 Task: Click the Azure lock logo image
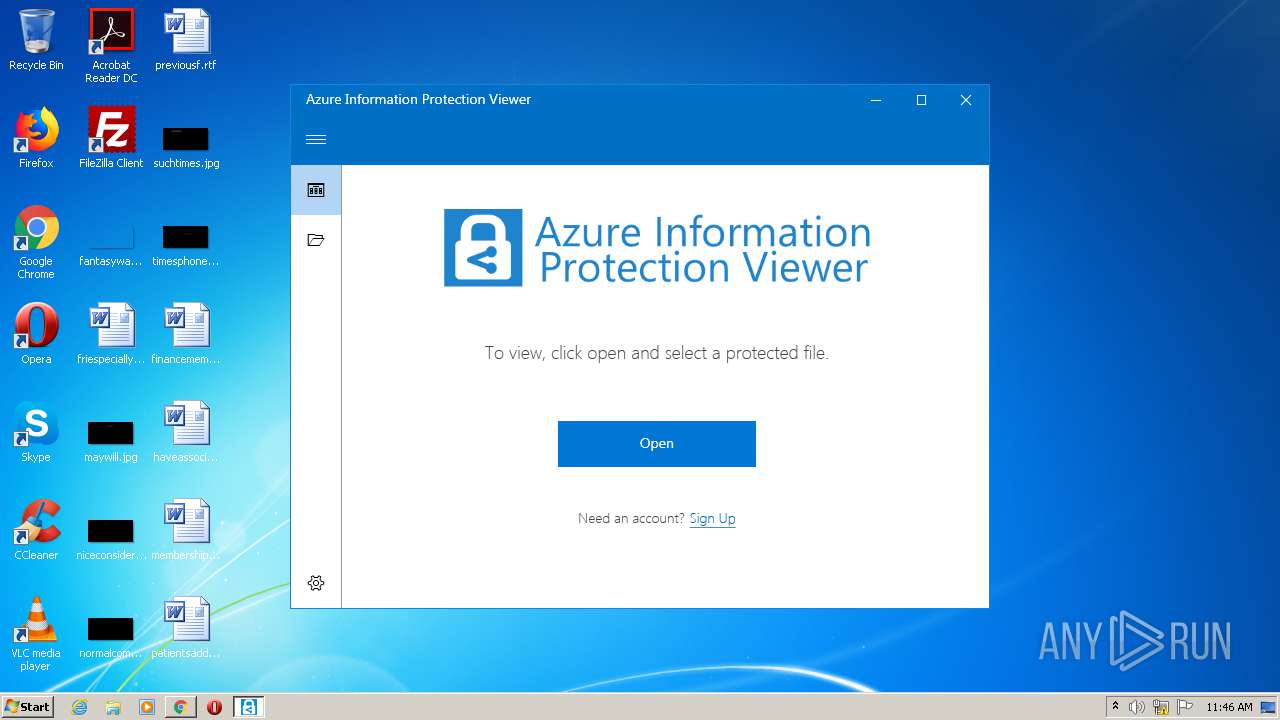coord(483,248)
